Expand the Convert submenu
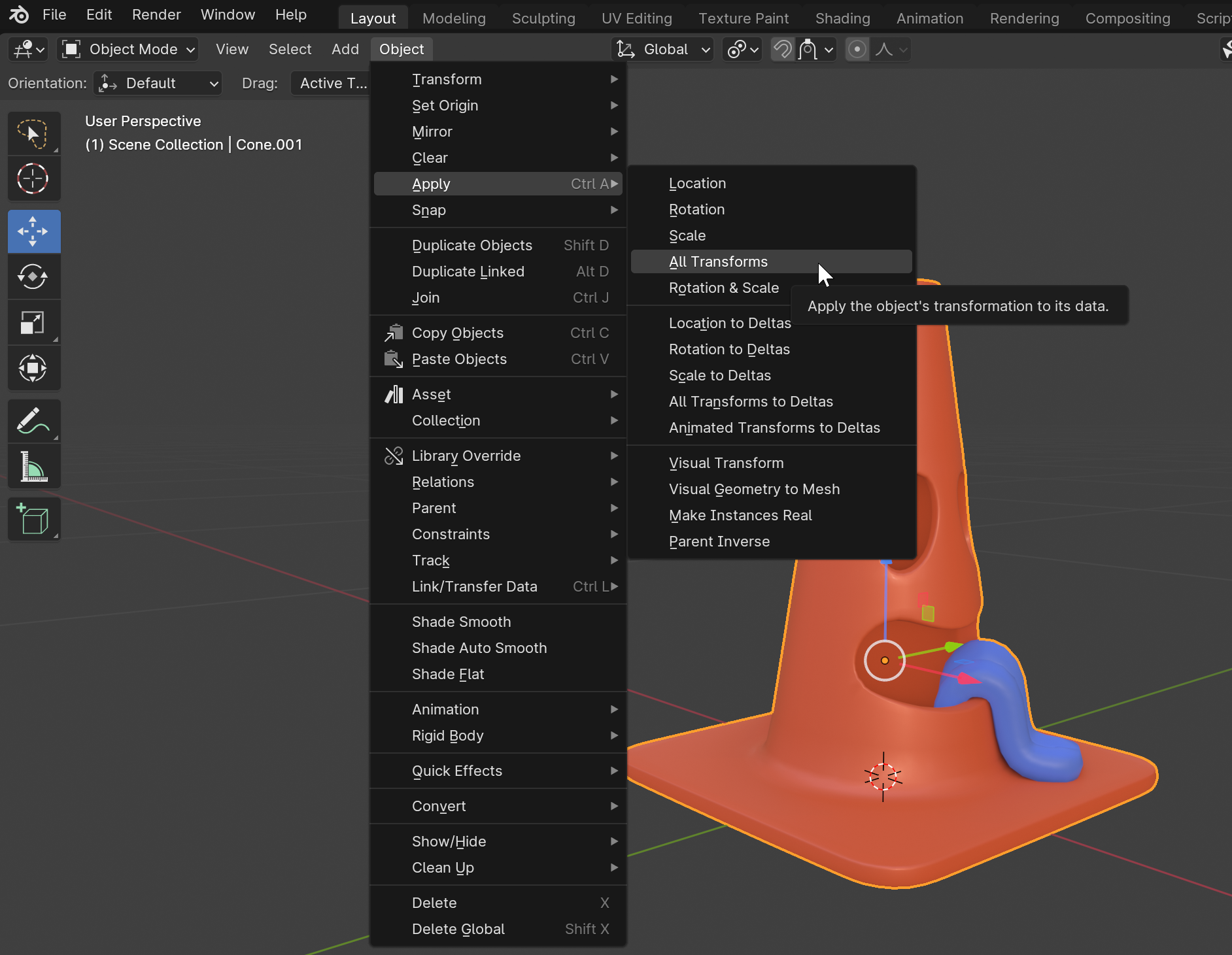Image resolution: width=1232 pixels, height=955 pixels. click(x=498, y=806)
